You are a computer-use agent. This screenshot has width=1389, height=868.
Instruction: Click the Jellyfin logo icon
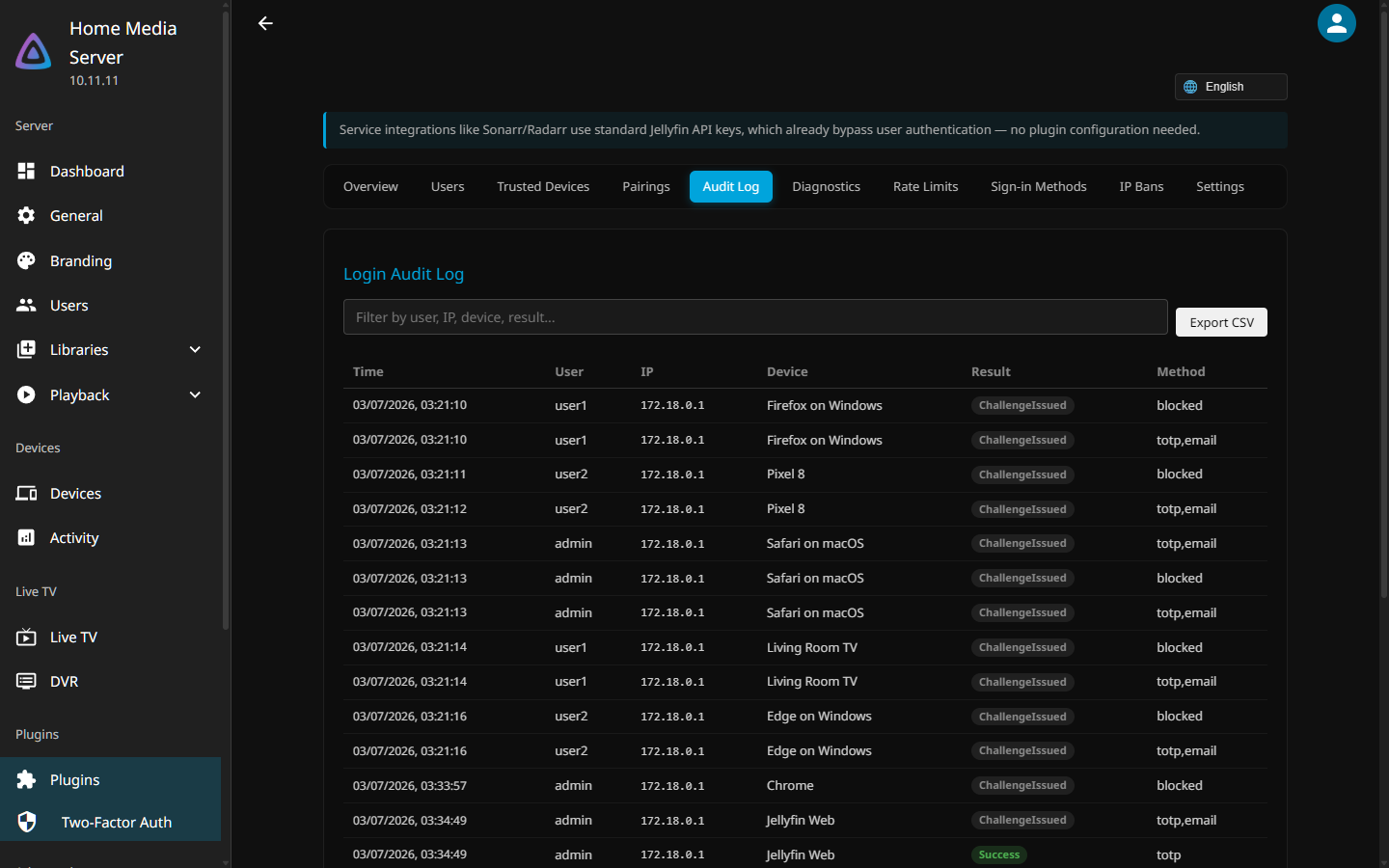click(x=34, y=52)
